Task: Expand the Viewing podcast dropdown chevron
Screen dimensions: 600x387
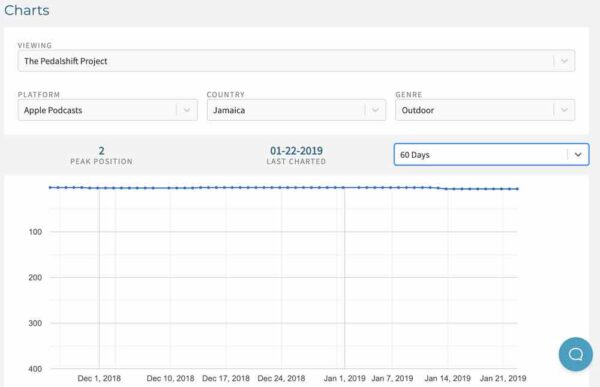Action: click(x=564, y=61)
